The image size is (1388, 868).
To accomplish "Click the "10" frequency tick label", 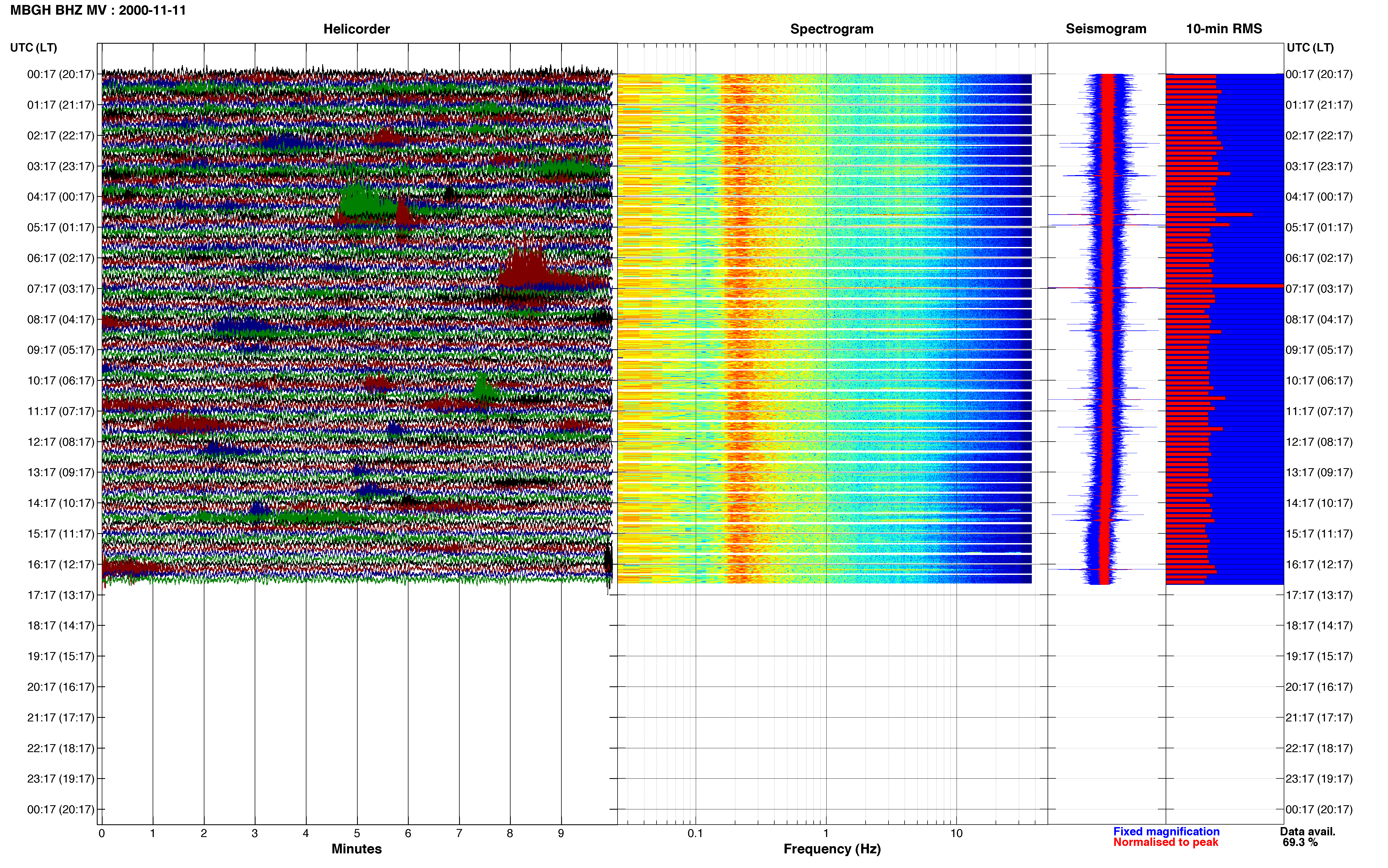I will click(x=956, y=833).
